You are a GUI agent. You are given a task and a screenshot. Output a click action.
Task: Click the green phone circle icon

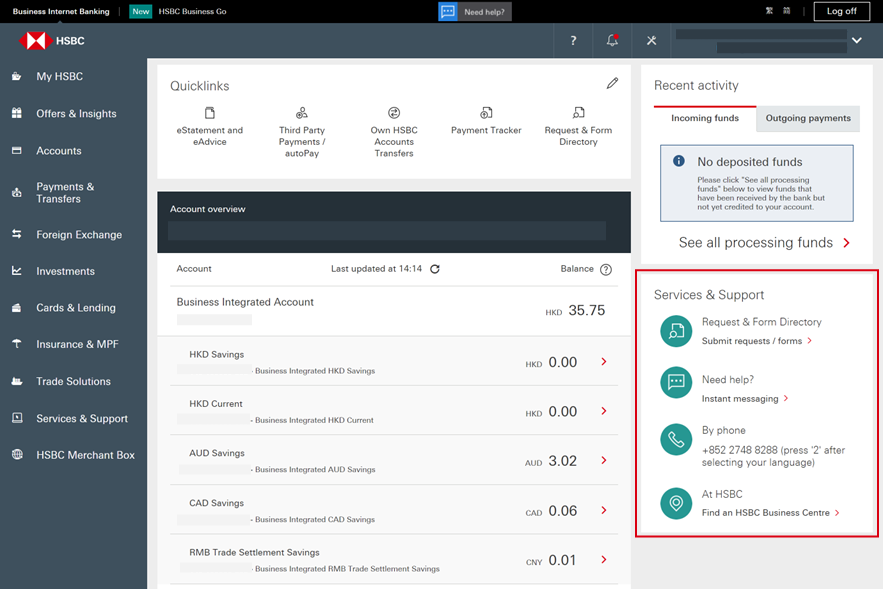coord(676,439)
